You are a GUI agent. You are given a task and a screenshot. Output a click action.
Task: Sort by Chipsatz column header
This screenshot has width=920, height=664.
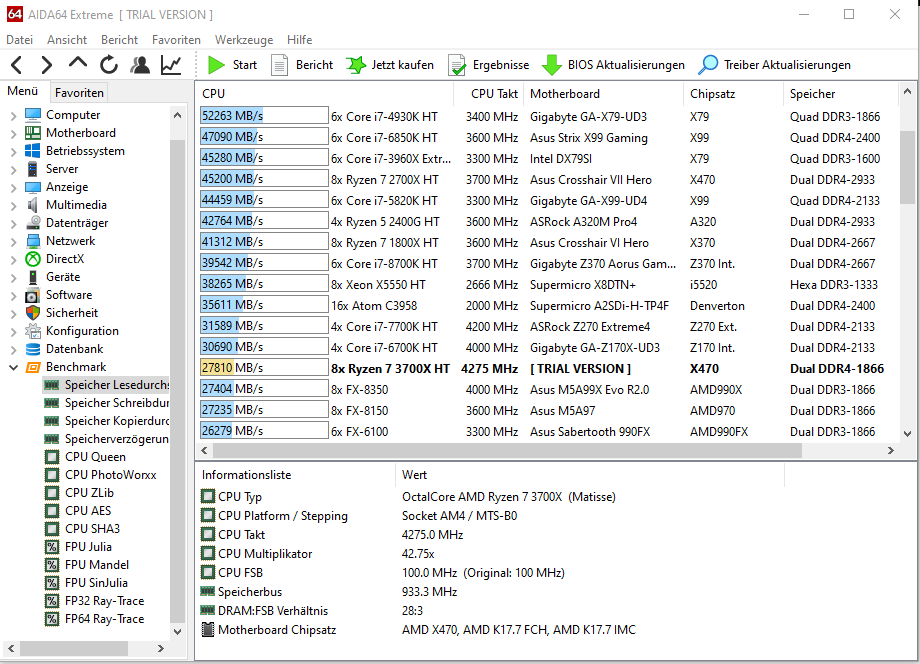click(x=733, y=94)
